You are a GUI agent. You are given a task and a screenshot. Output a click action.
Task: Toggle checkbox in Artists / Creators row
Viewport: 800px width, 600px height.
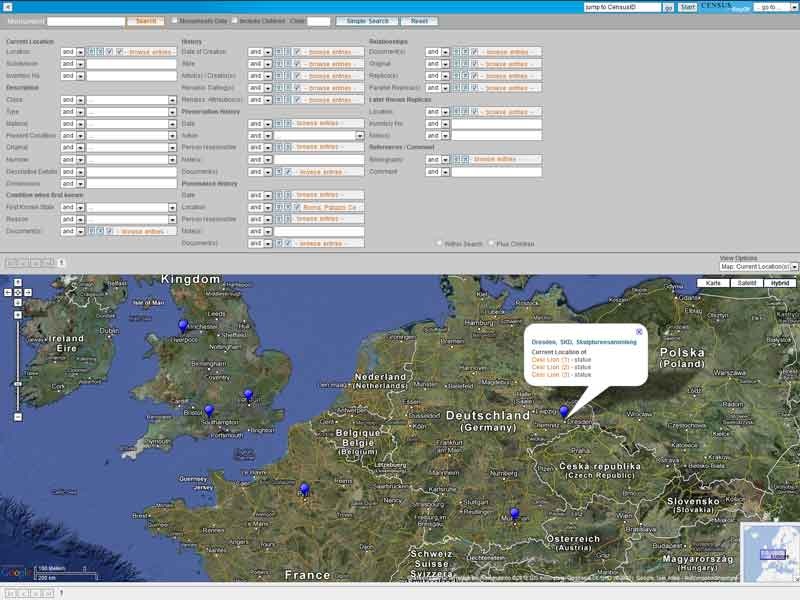tap(297, 76)
